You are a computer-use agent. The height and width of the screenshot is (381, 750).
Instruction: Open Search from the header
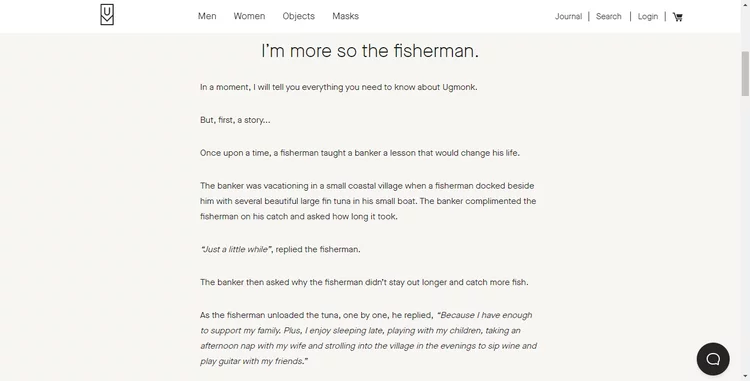click(608, 16)
